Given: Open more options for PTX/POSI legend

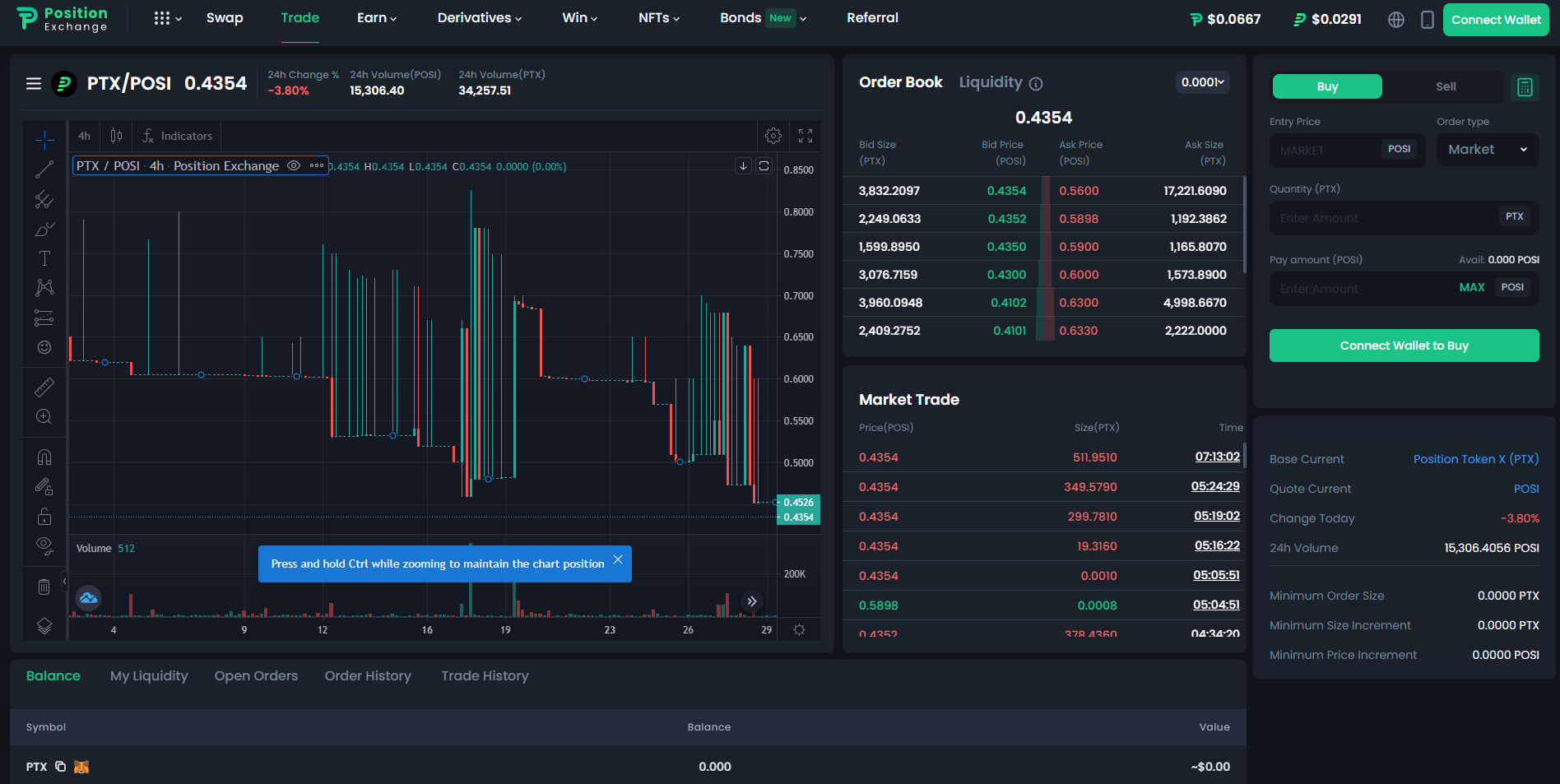Looking at the screenshot, I should click(x=317, y=165).
